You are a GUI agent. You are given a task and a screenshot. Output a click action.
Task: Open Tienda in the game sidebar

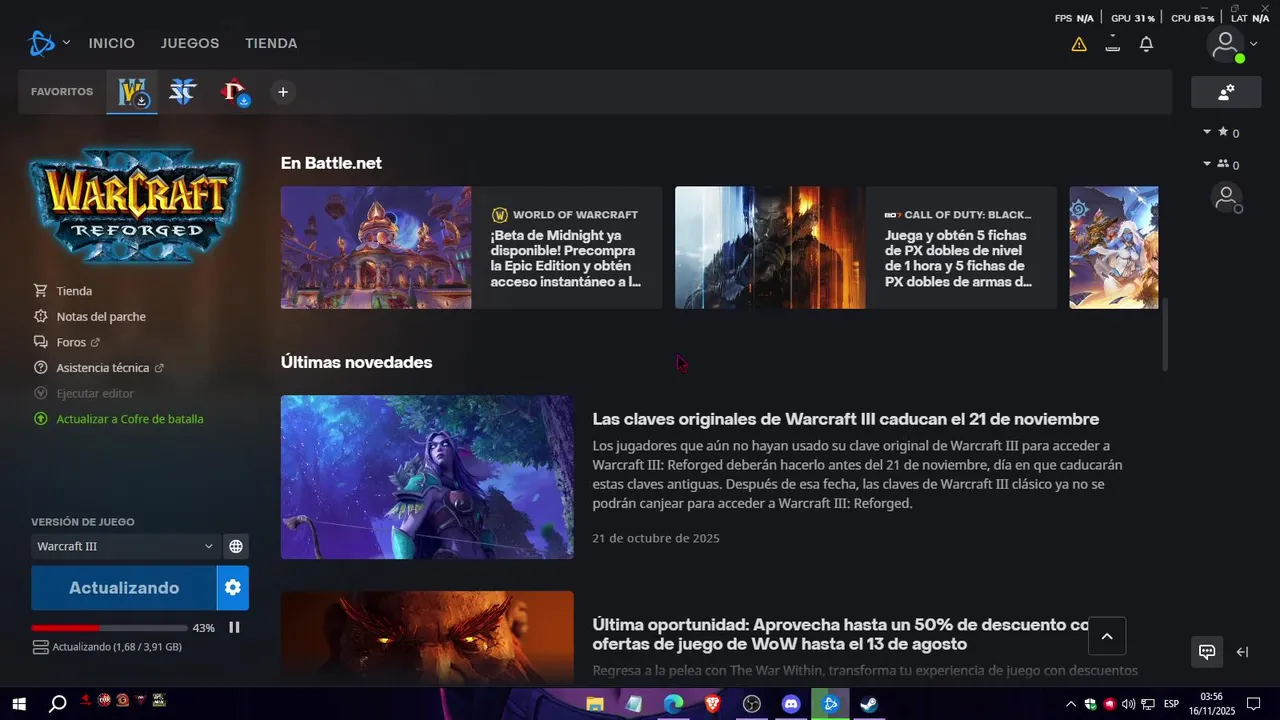[x=74, y=291]
